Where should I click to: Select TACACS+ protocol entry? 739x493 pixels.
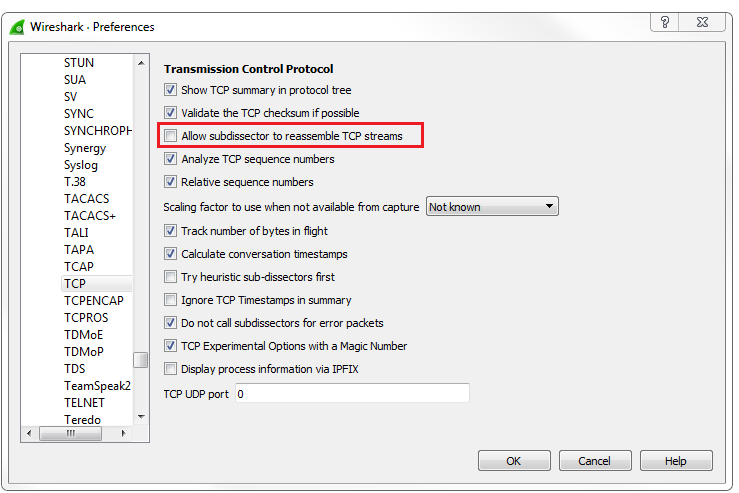pos(90,216)
